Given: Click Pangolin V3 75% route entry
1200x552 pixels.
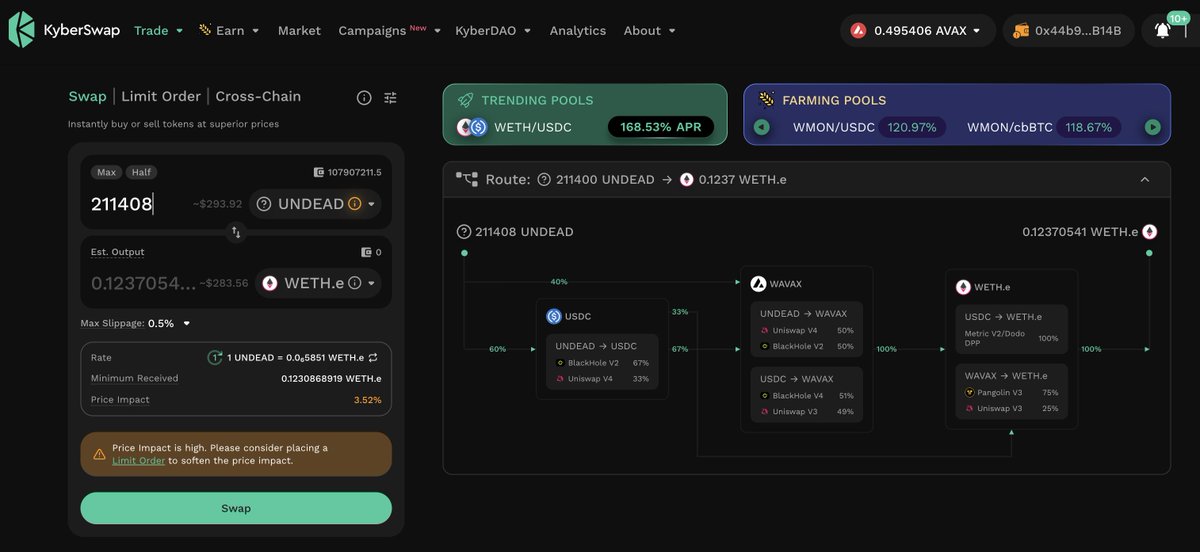Looking at the screenshot, I should point(1011,392).
